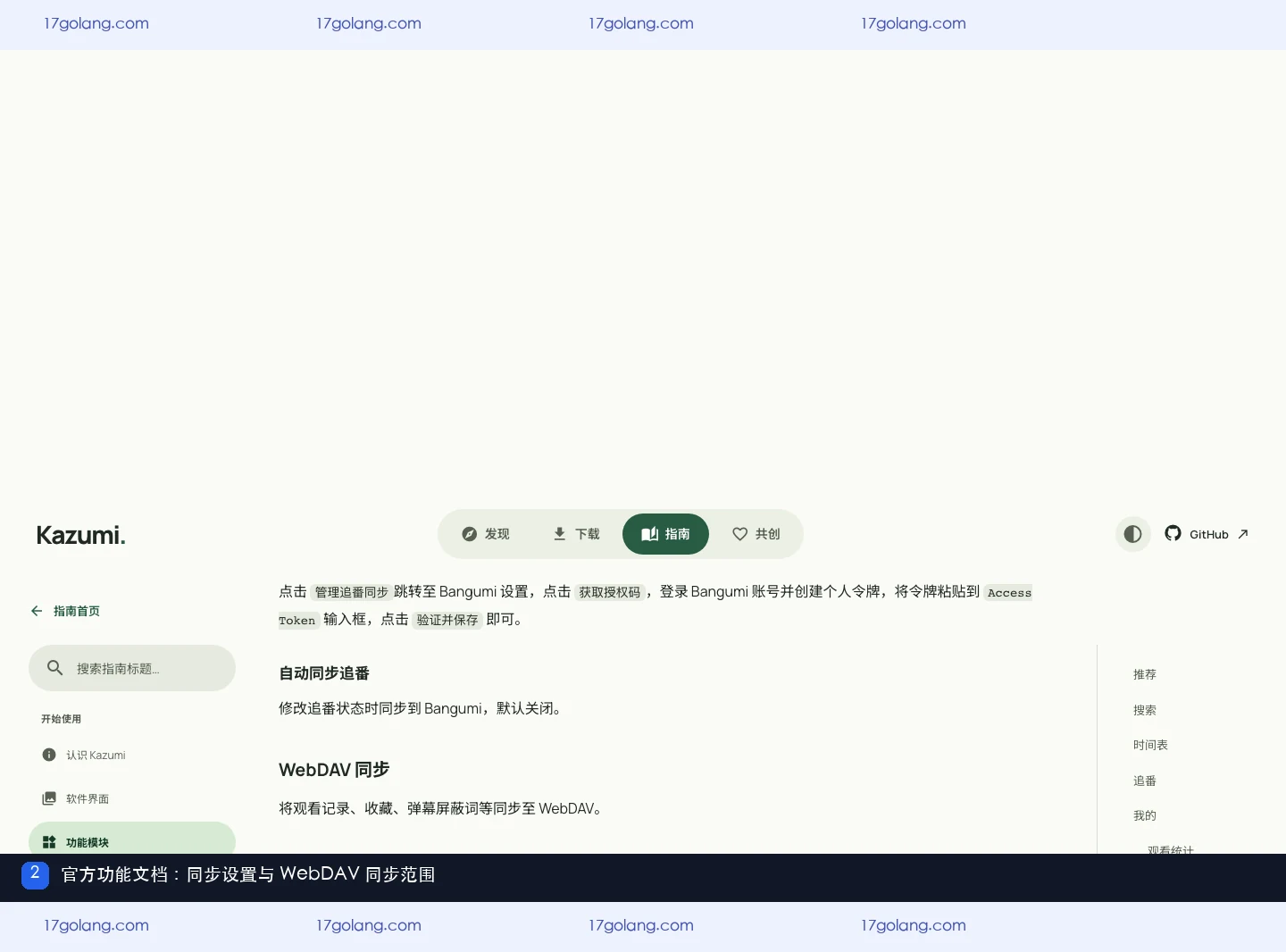The height and width of the screenshot is (952, 1286).
Task: Click the WebDAV 同步 heading
Action: click(334, 770)
